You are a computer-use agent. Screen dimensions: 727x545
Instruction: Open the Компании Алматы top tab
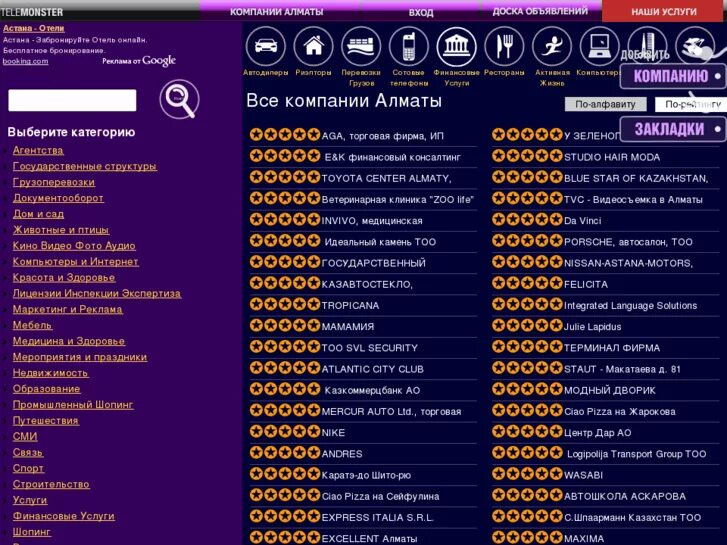pos(276,12)
